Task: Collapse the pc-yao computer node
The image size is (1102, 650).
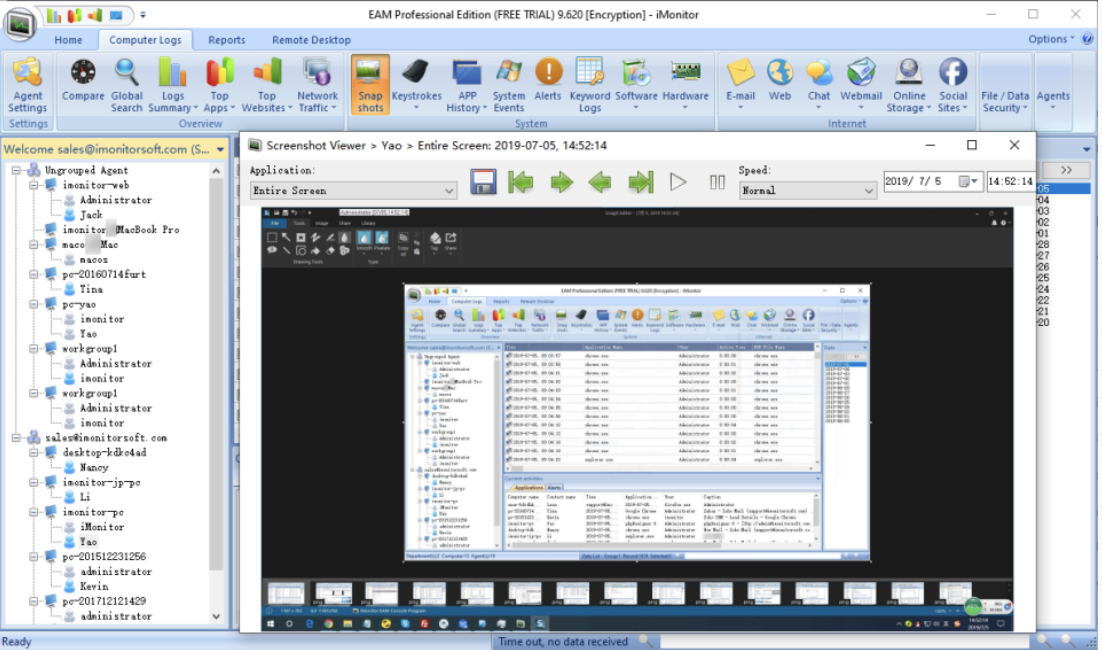Action: [x=34, y=304]
